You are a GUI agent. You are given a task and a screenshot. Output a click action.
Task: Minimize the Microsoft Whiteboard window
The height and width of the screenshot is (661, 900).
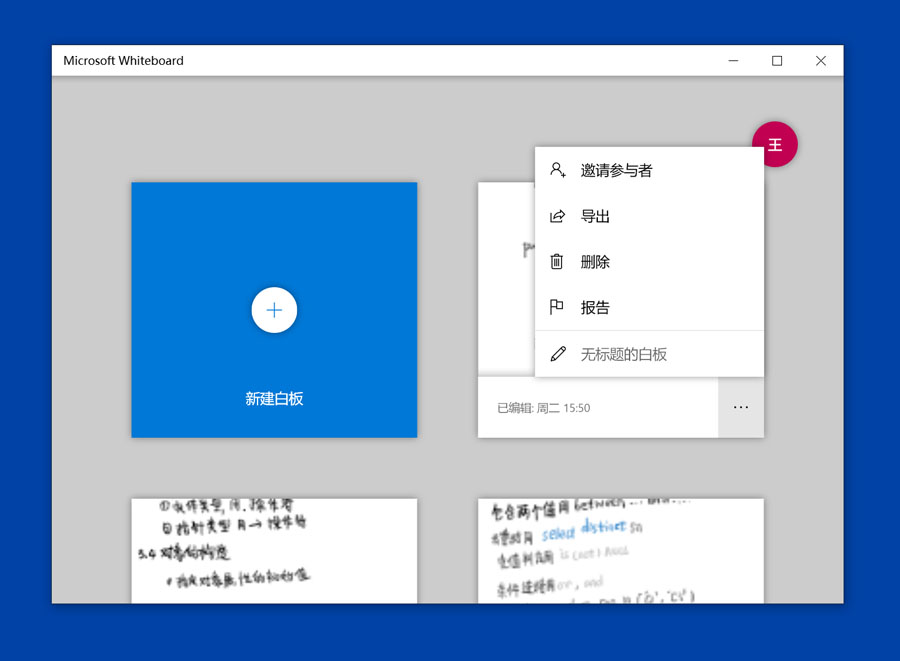[734, 60]
